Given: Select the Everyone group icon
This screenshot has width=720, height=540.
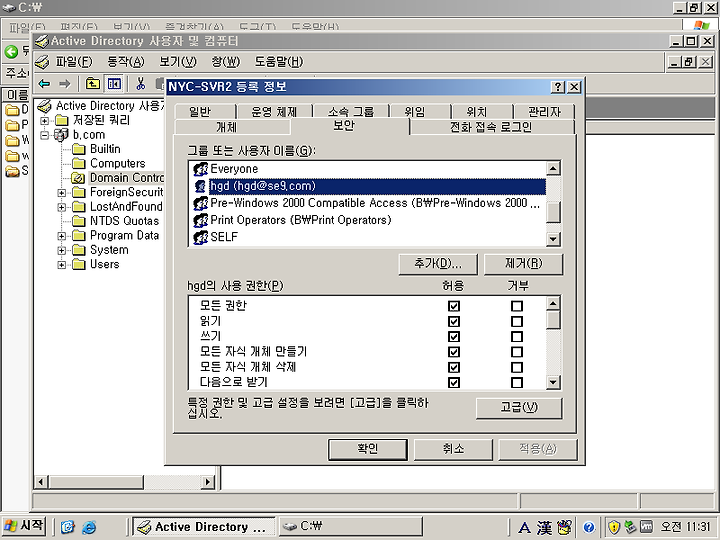Looking at the screenshot, I should pos(200,169).
